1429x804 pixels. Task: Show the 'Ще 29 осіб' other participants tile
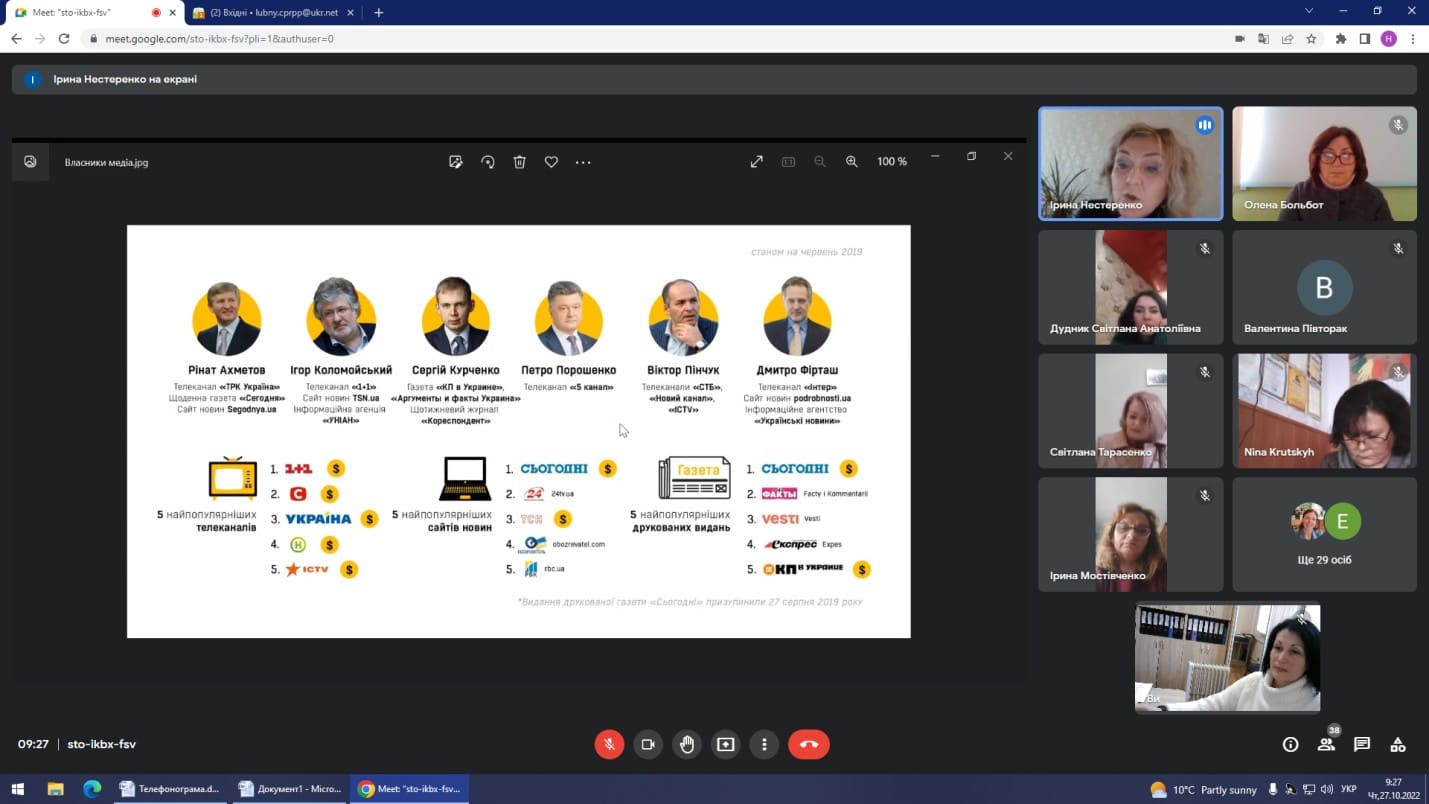[x=1324, y=535]
